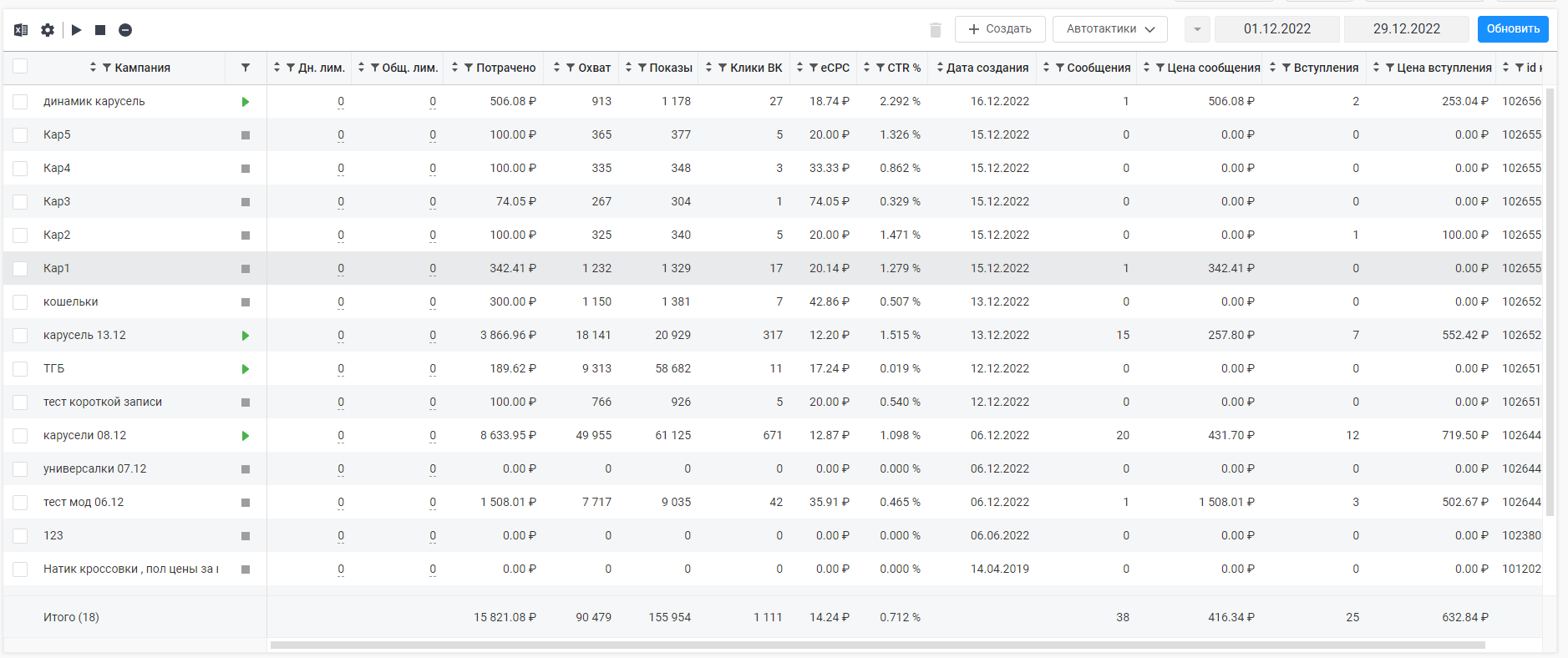Select the checkbox for the ТГБ campaign row
This screenshot has width=1568, height=658.
click(x=20, y=369)
